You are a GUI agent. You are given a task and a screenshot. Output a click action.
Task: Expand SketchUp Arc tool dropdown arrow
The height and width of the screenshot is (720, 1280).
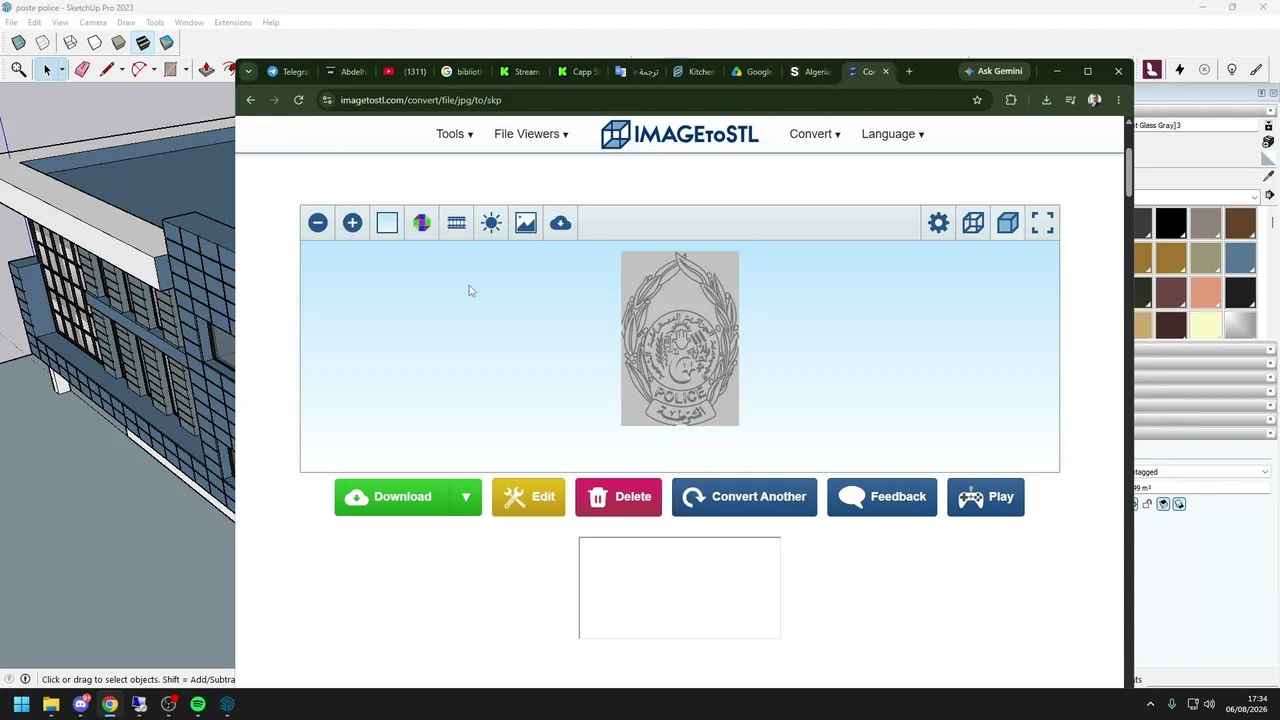(154, 70)
